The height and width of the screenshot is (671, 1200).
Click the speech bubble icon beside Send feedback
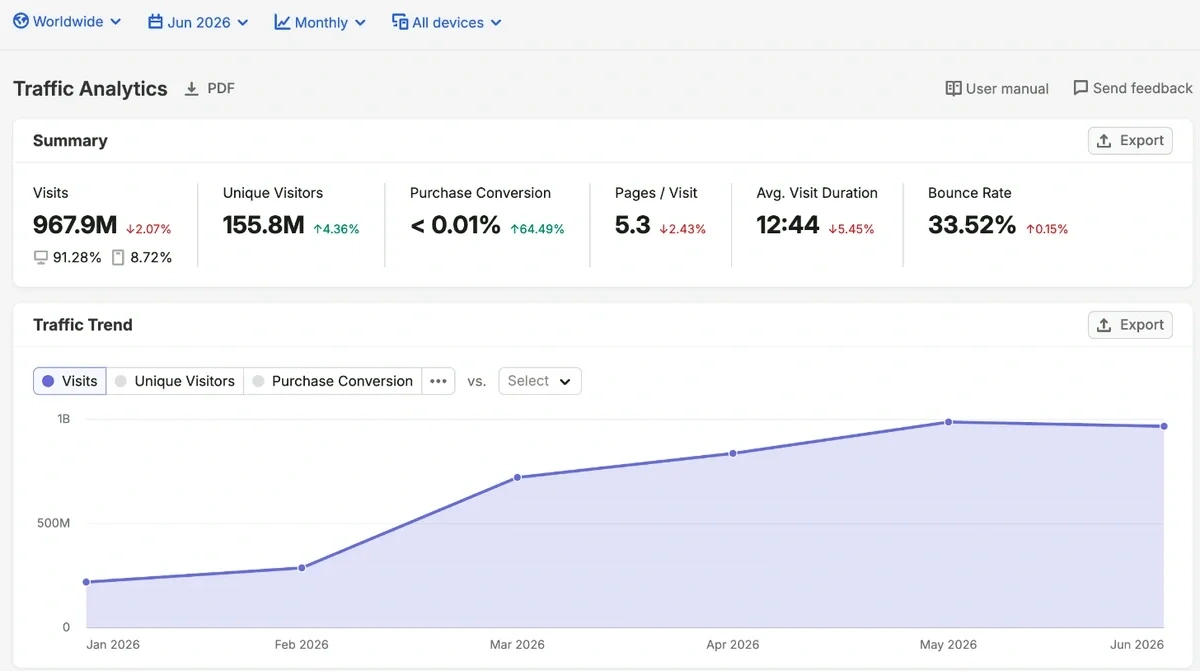click(1080, 88)
